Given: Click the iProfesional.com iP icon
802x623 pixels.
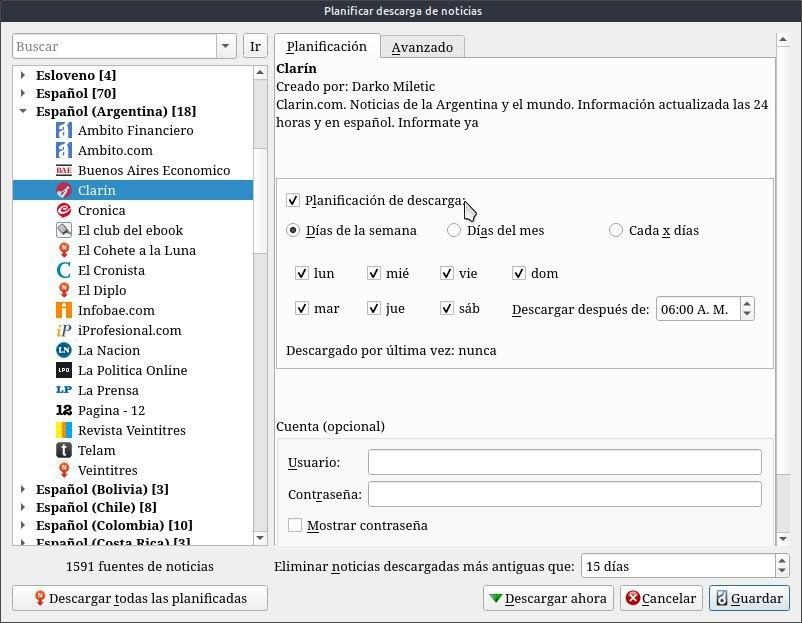Looking at the screenshot, I should 63,330.
